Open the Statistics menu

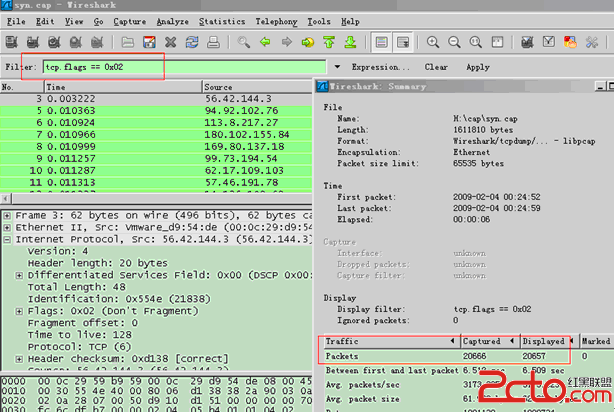222,22
